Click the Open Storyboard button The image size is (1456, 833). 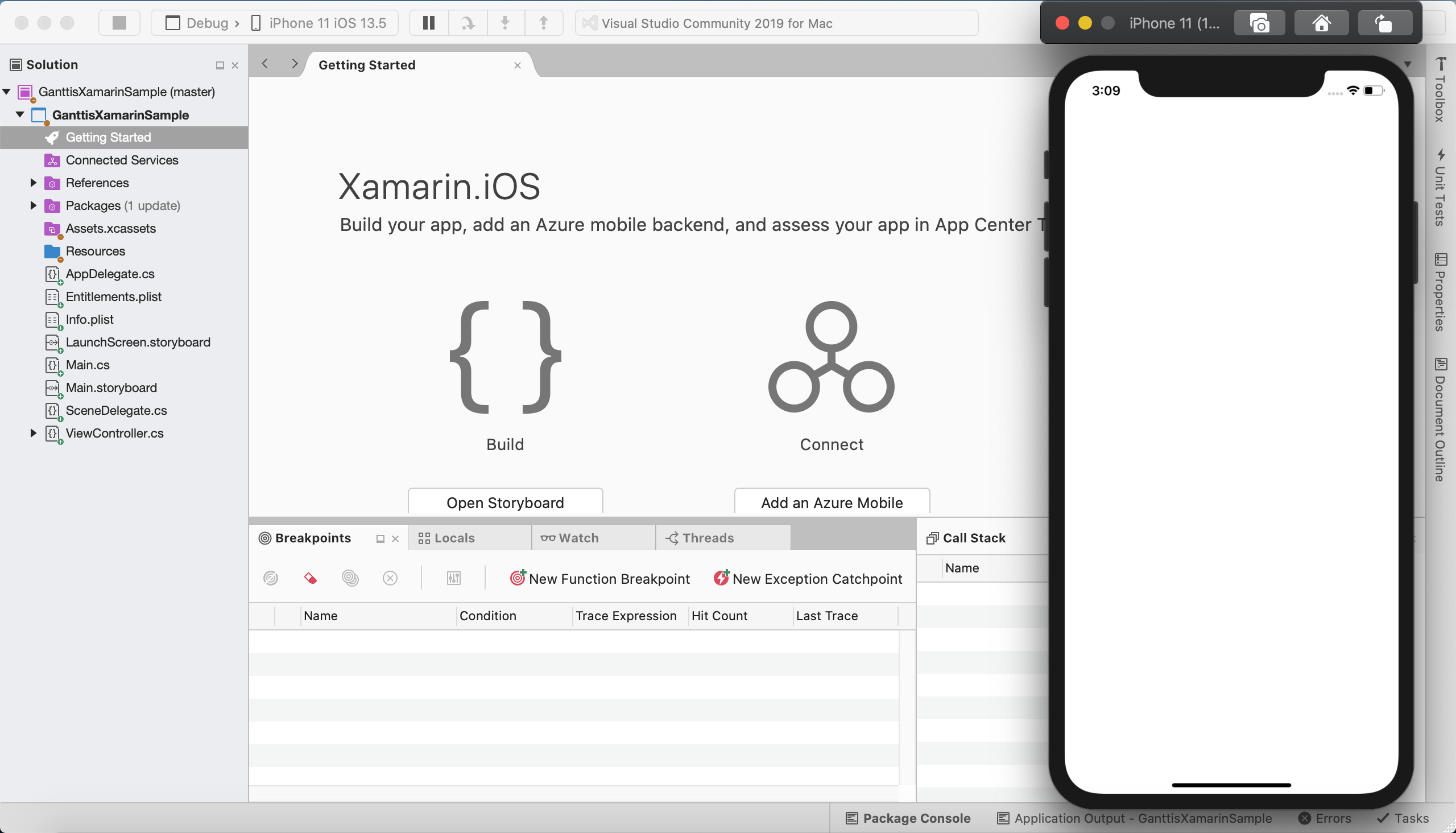tap(505, 502)
